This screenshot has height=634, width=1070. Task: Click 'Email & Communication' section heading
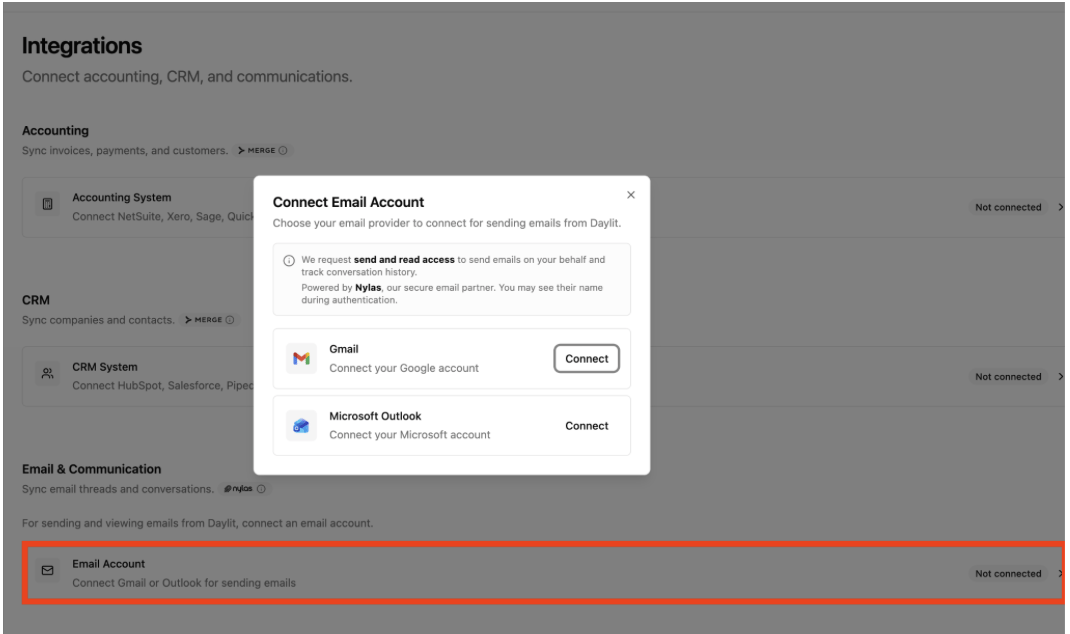tap(91, 469)
